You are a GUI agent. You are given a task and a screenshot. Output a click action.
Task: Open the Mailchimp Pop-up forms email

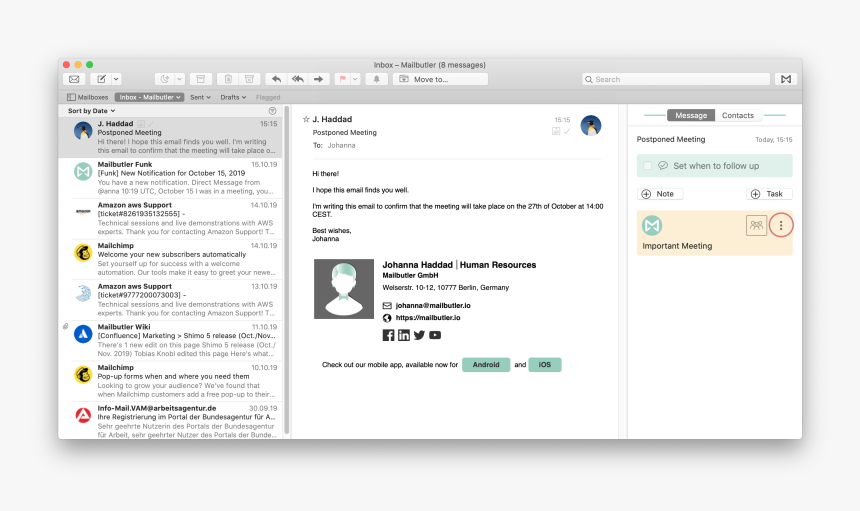pos(171,381)
